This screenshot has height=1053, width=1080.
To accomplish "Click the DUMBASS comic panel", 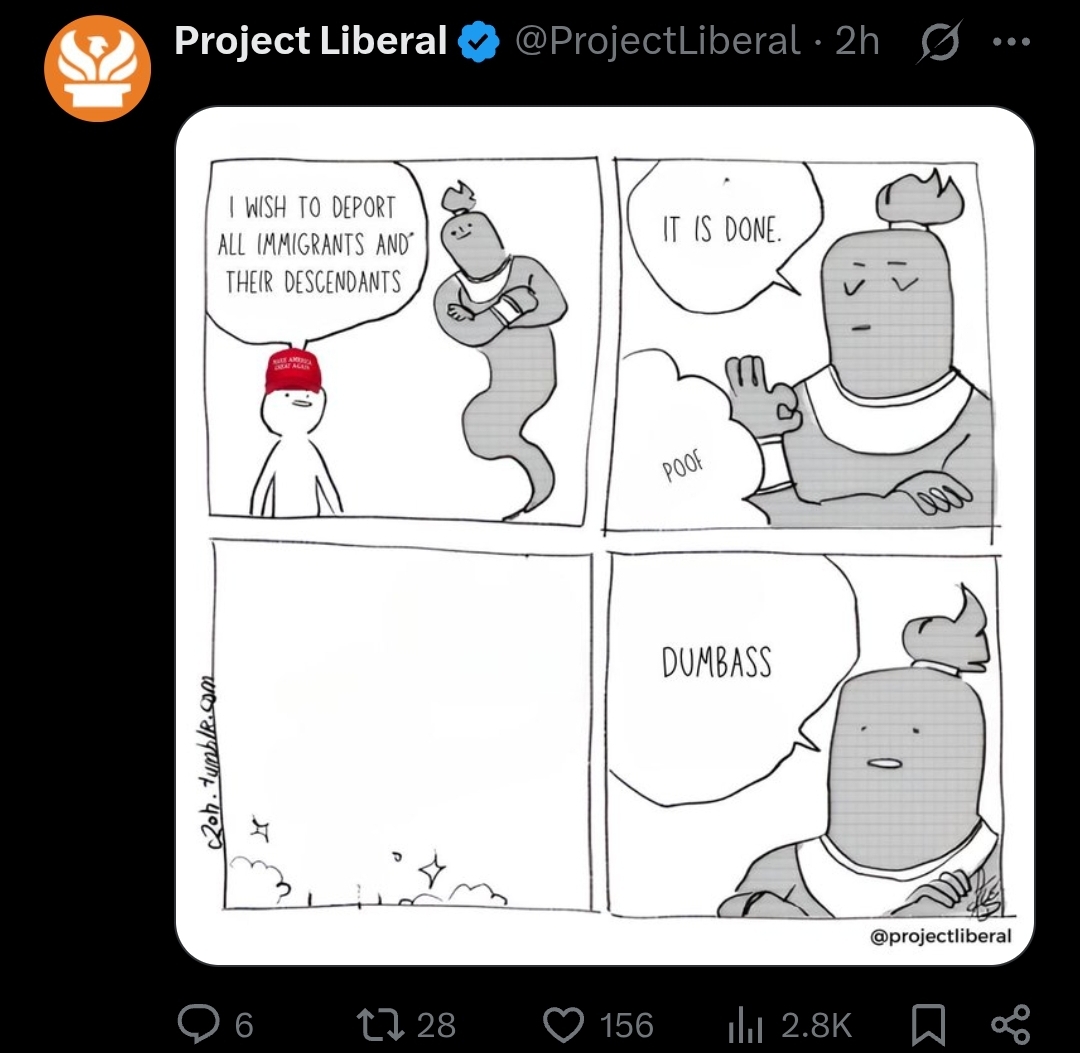I will (804, 735).
